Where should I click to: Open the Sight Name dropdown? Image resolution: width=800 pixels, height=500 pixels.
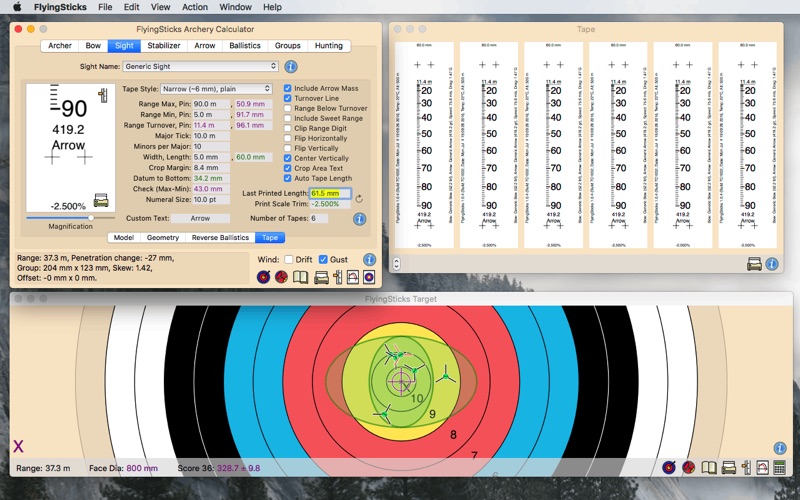201,66
